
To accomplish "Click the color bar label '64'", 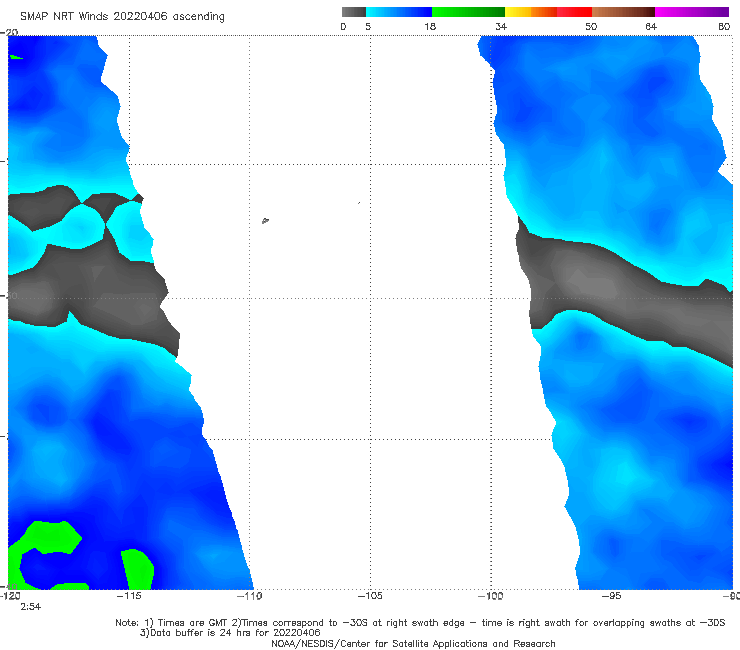I will [651, 26].
